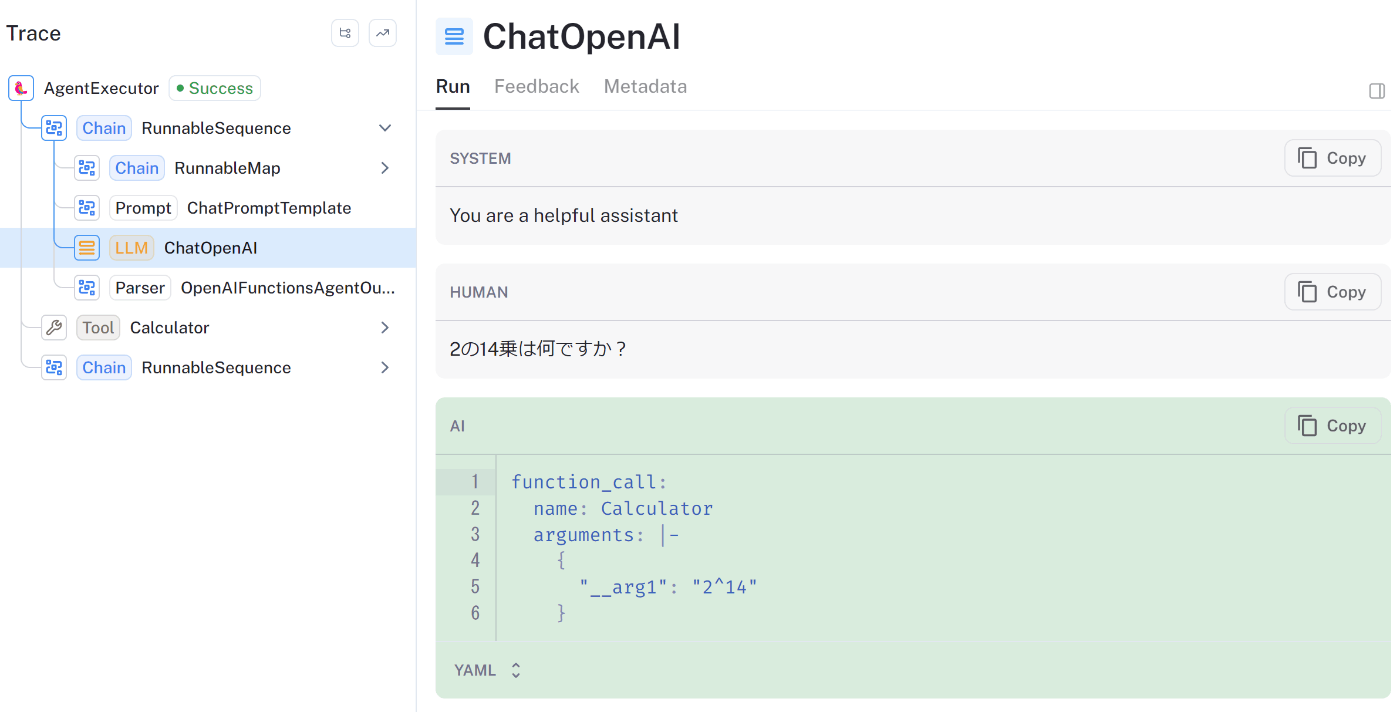Select the OpenAIFunctionsAgentOu... parser row
The image size is (1400, 712).
[208, 288]
